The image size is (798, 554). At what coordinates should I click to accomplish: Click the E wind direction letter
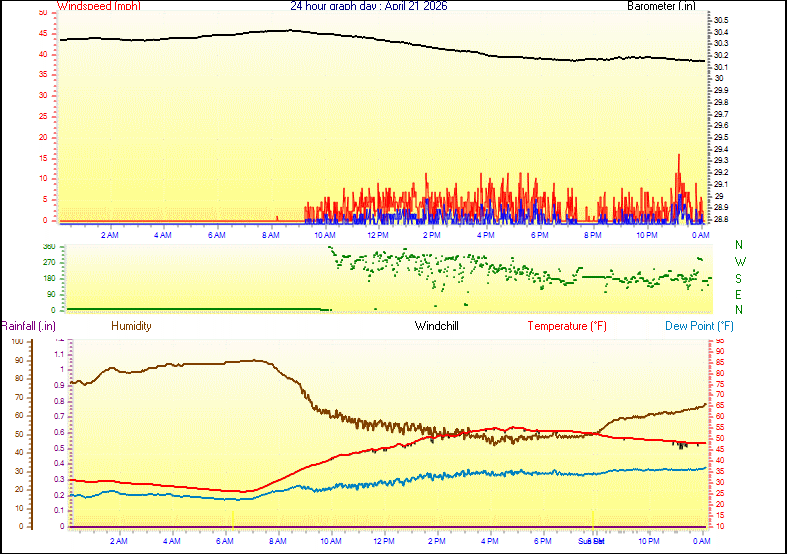pyautogui.click(x=739, y=294)
